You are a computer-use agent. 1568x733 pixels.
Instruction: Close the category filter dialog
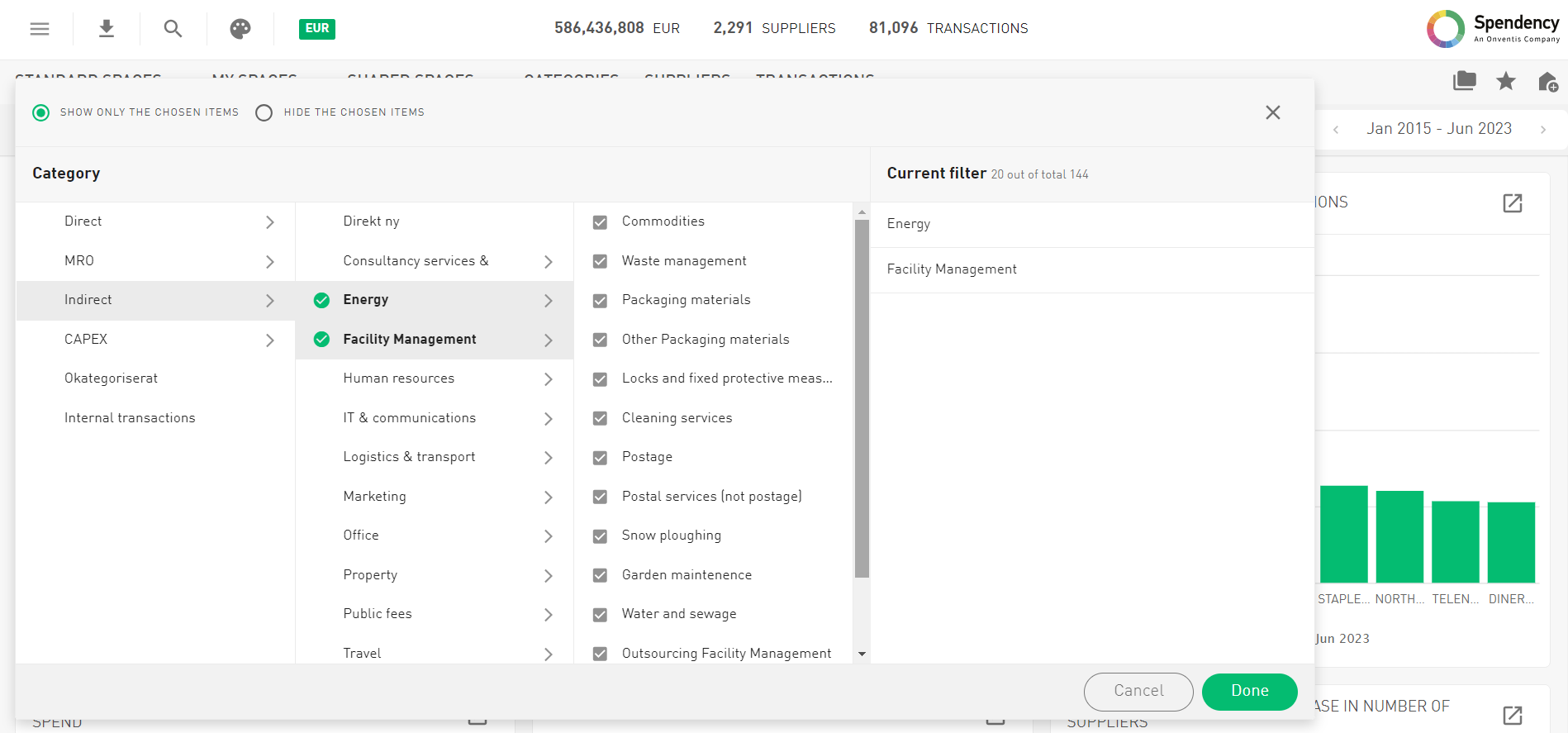(1272, 112)
